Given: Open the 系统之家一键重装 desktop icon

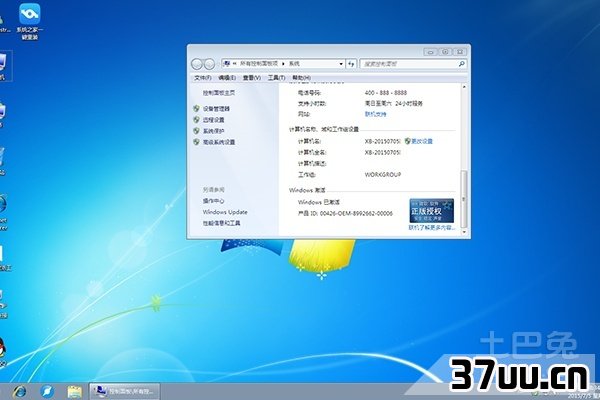Looking at the screenshot, I should coord(29,21).
